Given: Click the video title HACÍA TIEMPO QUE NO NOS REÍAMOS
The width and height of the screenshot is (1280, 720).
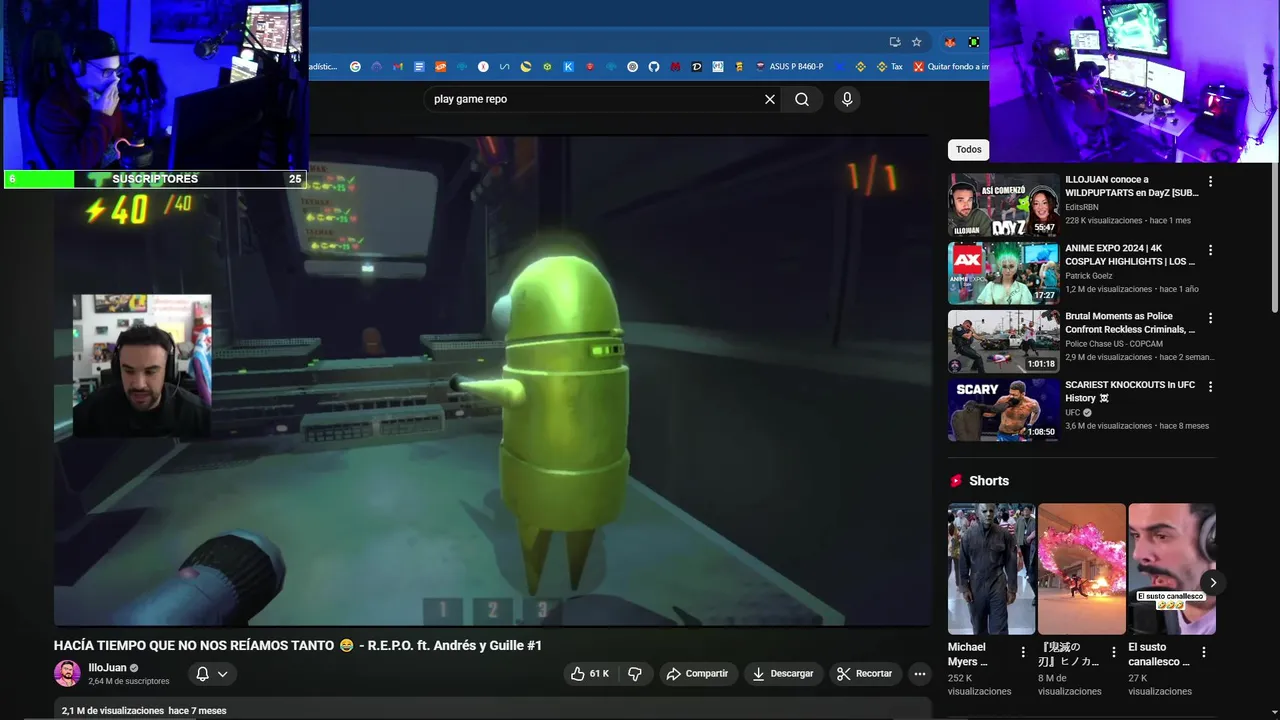Looking at the screenshot, I should 298,645.
